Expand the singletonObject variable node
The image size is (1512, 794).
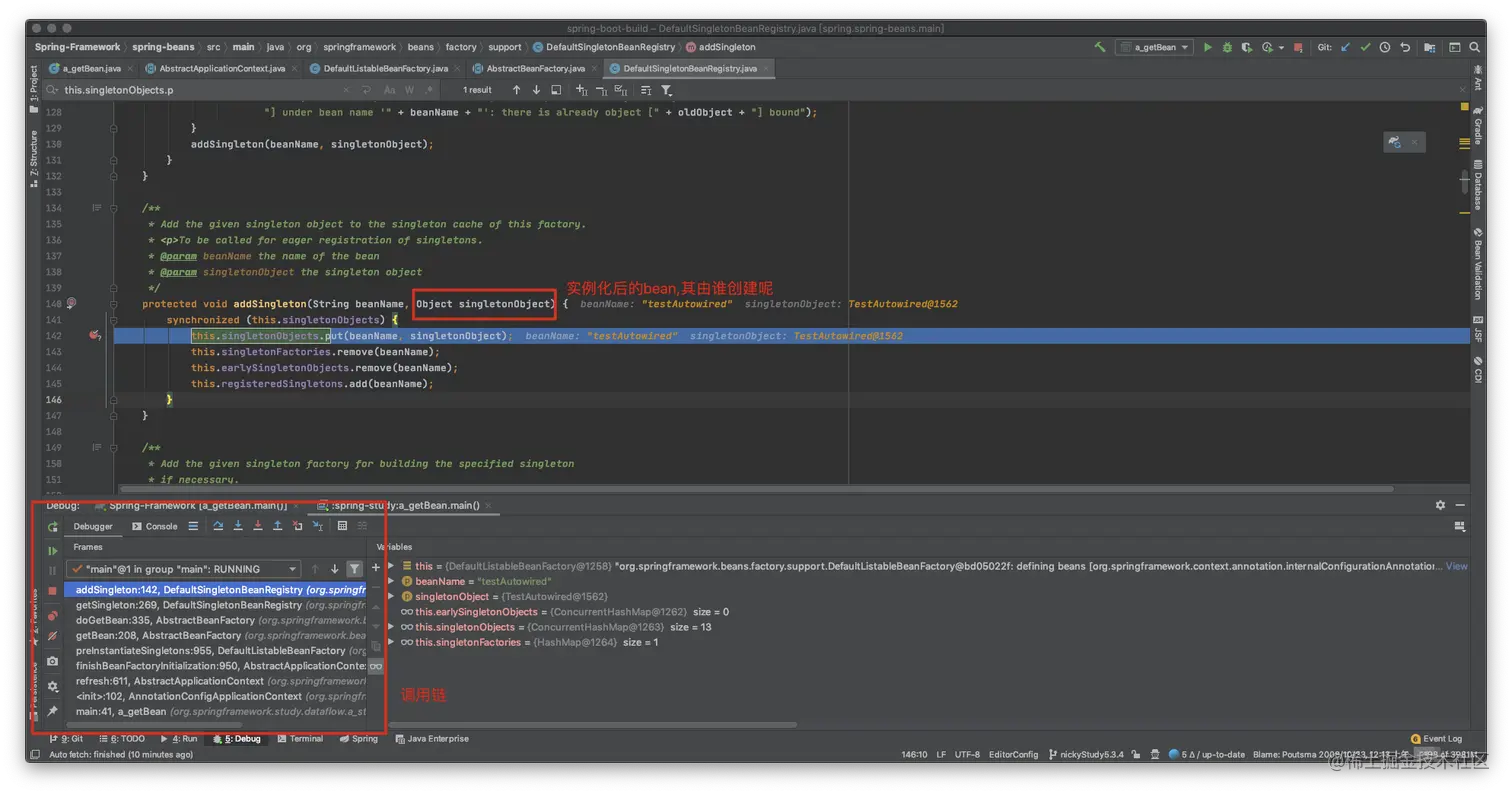391,597
